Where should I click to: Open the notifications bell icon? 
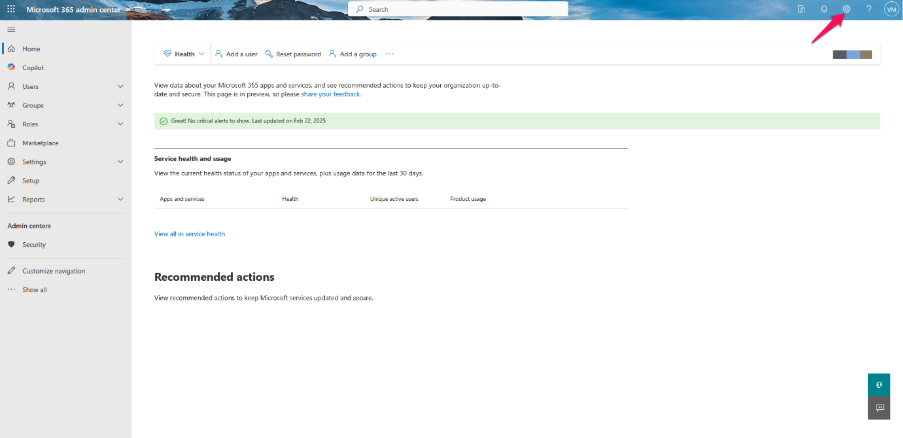click(824, 9)
